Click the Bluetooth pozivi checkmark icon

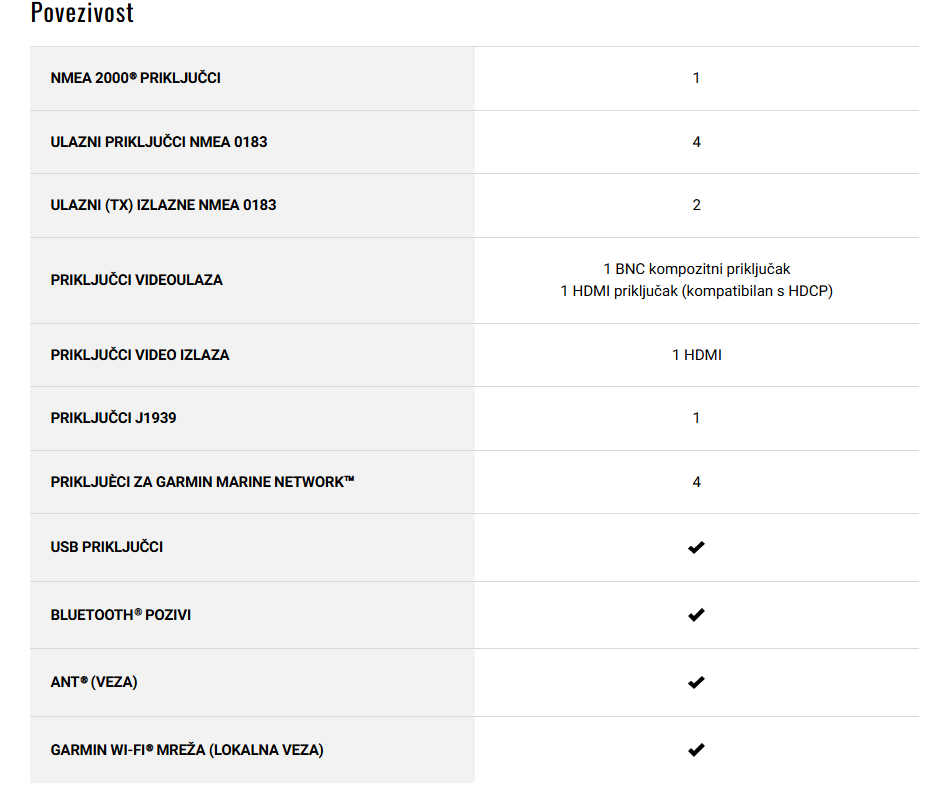[696, 615]
